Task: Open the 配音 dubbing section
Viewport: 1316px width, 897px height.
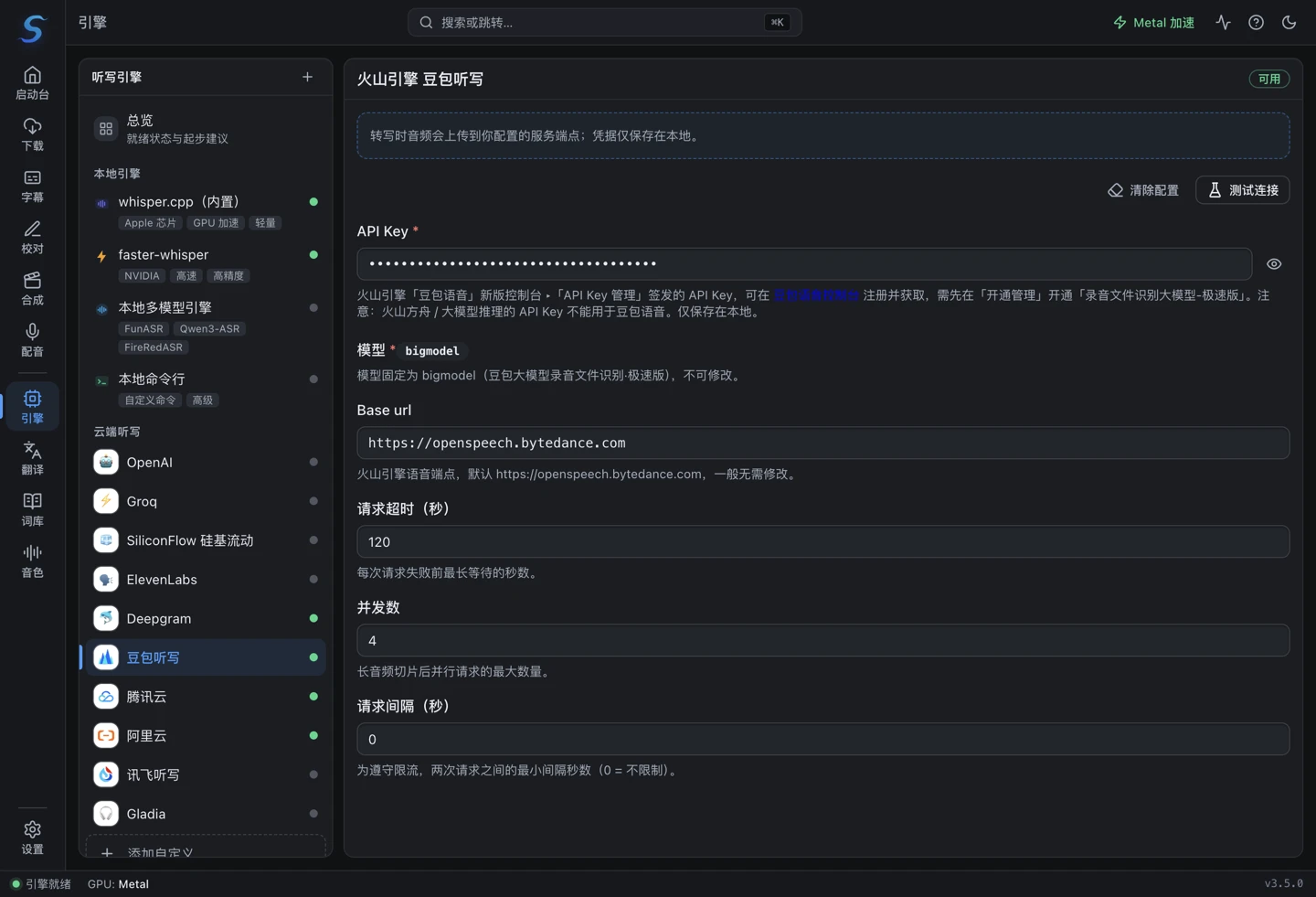Action: click(33, 339)
